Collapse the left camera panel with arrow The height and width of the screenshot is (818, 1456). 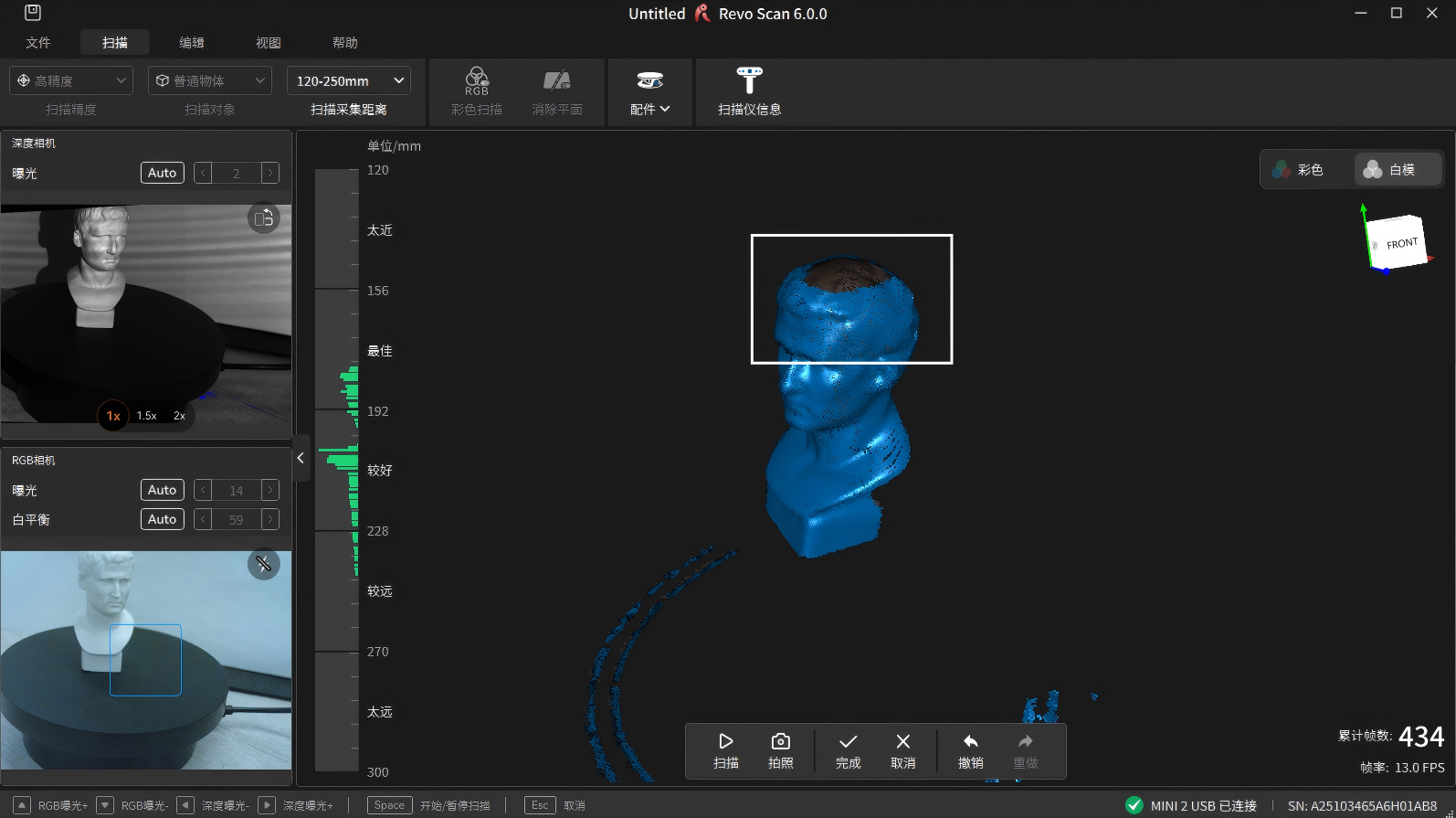pyautogui.click(x=301, y=458)
